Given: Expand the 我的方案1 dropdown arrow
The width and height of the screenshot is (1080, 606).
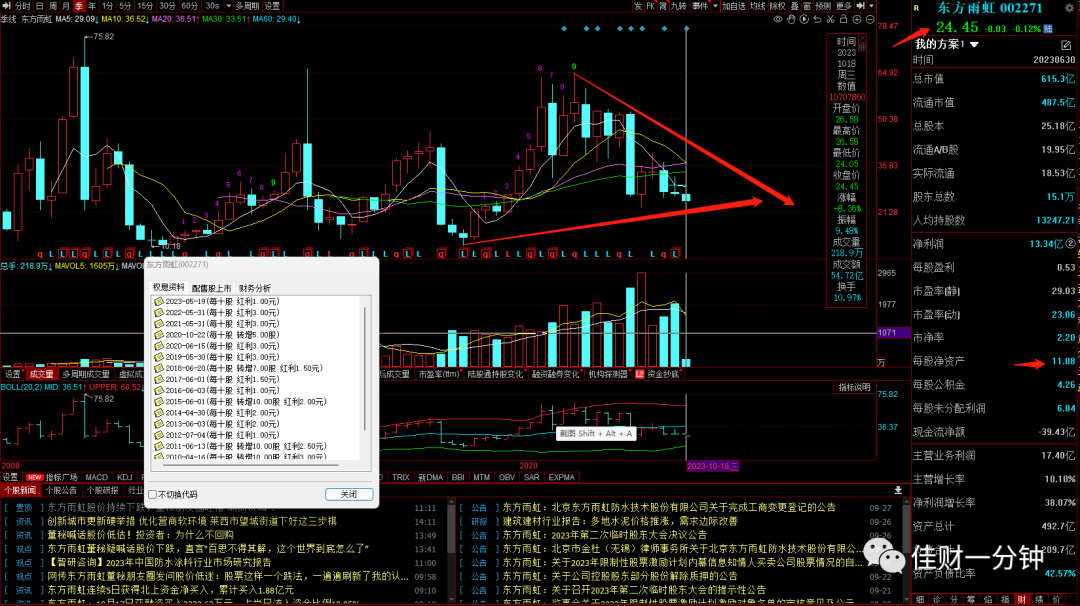Looking at the screenshot, I should (975, 45).
